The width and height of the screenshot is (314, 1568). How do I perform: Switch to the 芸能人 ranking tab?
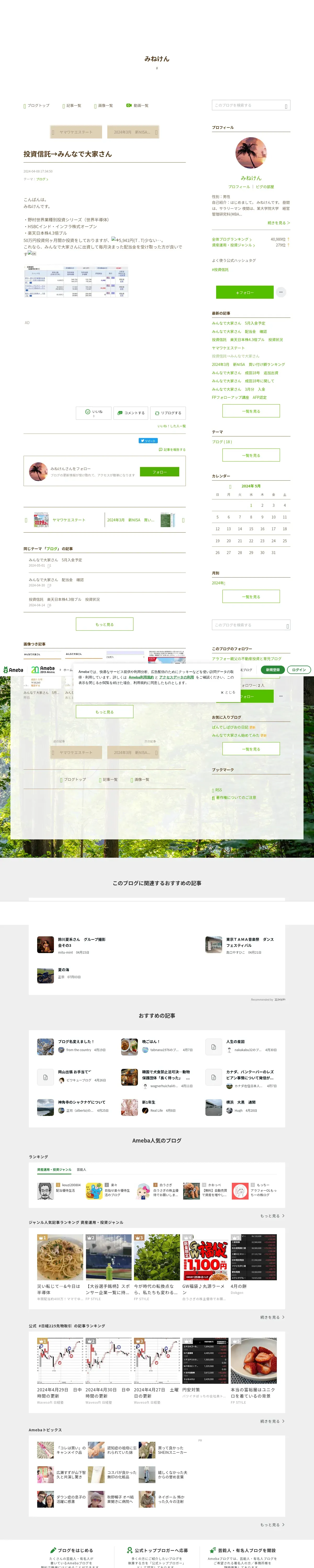(82, 1169)
